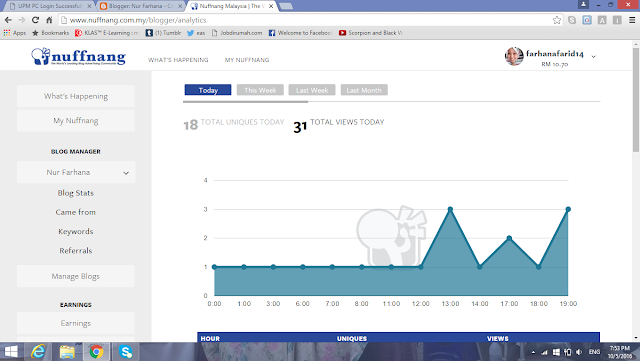Open the Scorpion and Black YouTube bookmark
640x361 pixels.
pyautogui.click(x=371, y=33)
